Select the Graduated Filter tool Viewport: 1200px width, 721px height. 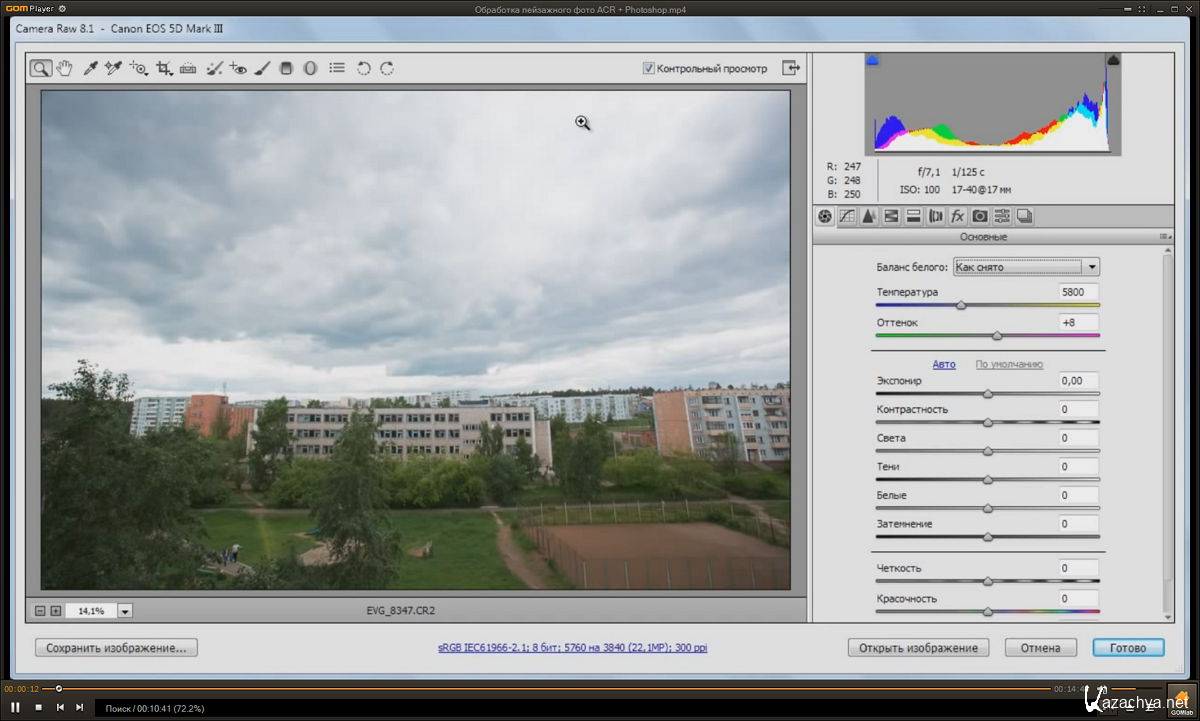(x=286, y=69)
